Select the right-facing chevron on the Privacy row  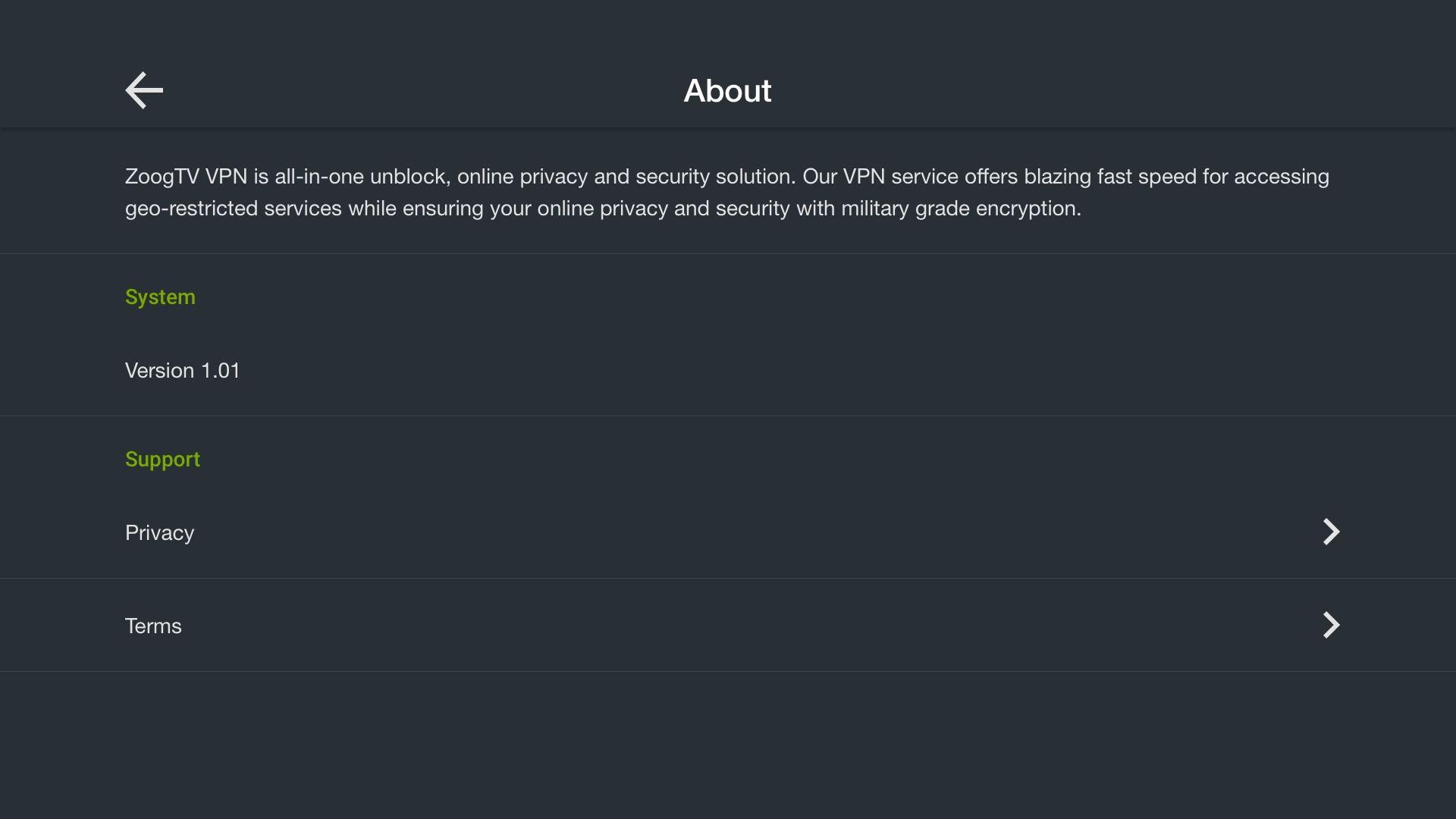tap(1331, 532)
